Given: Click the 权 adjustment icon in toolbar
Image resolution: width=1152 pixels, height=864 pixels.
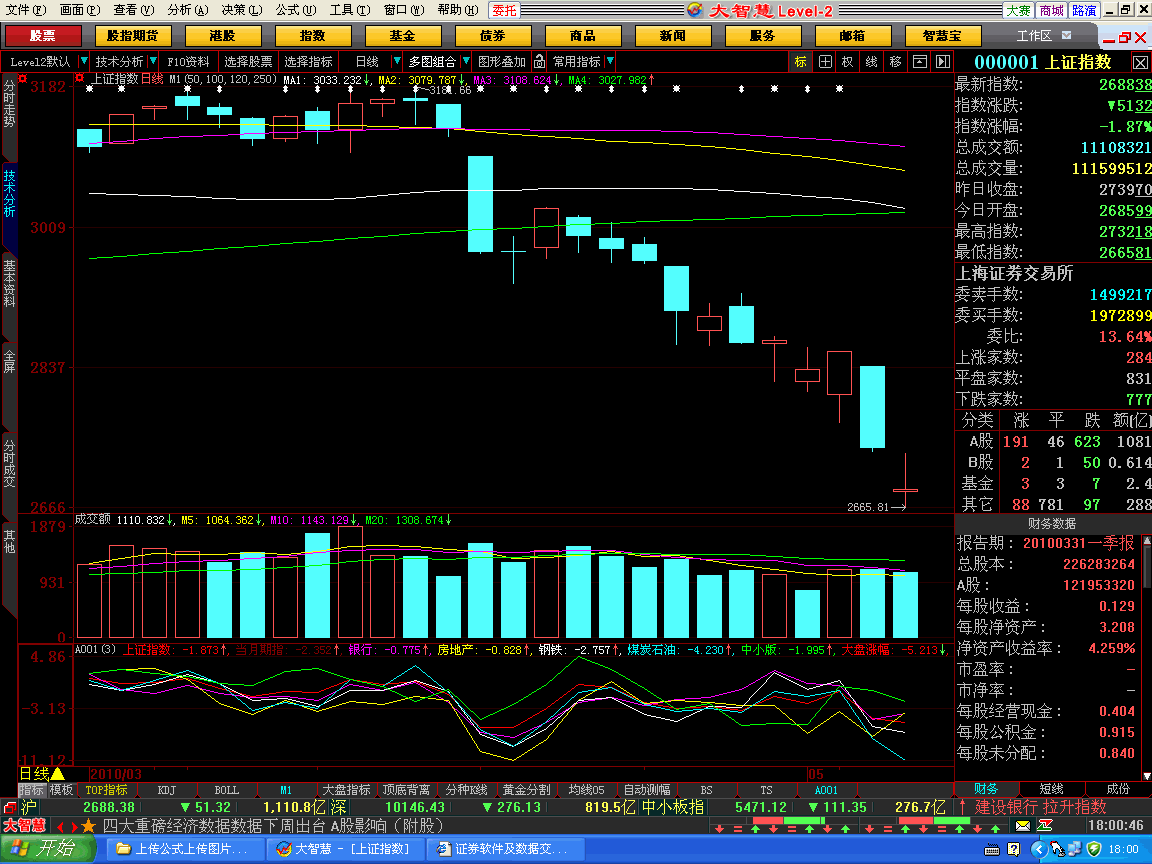Looking at the screenshot, I should [x=848, y=62].
